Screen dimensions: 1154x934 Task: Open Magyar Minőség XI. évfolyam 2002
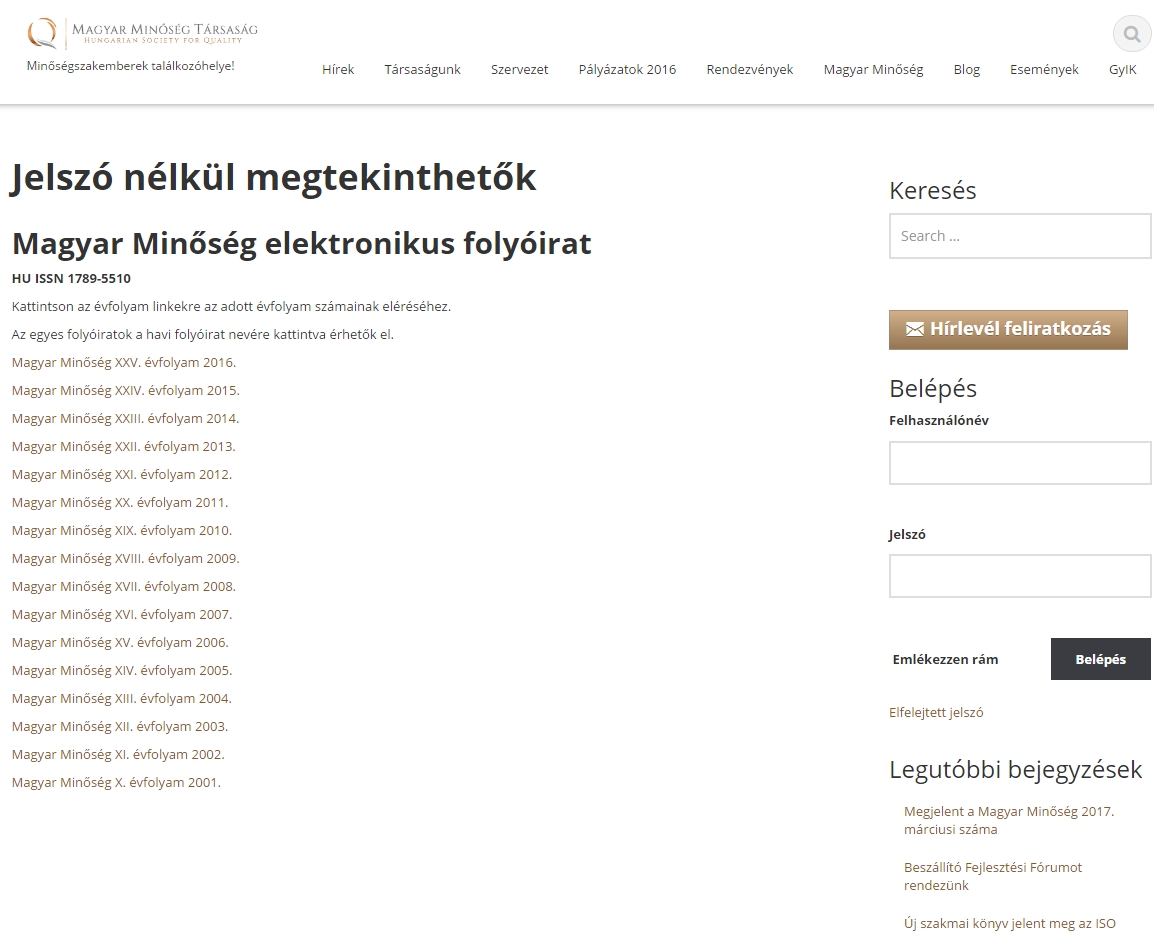[118, 754]
